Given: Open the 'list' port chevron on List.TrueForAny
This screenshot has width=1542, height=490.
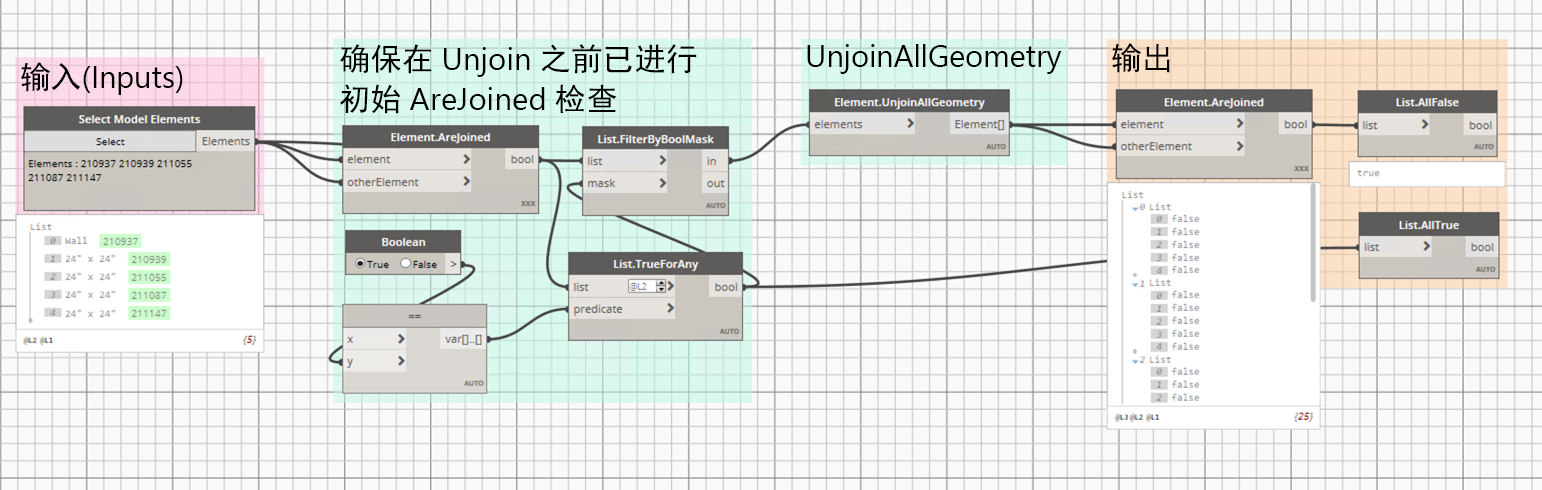Looking at the screenshot, I should pos(672,287).
